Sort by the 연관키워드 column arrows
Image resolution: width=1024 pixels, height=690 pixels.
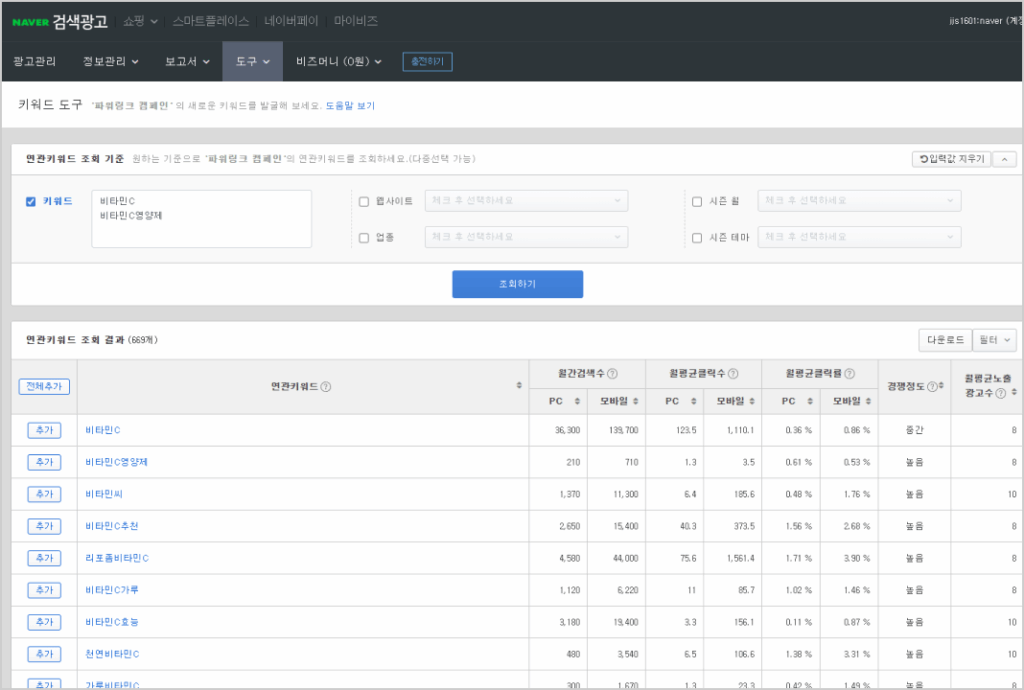coord(518,386)
